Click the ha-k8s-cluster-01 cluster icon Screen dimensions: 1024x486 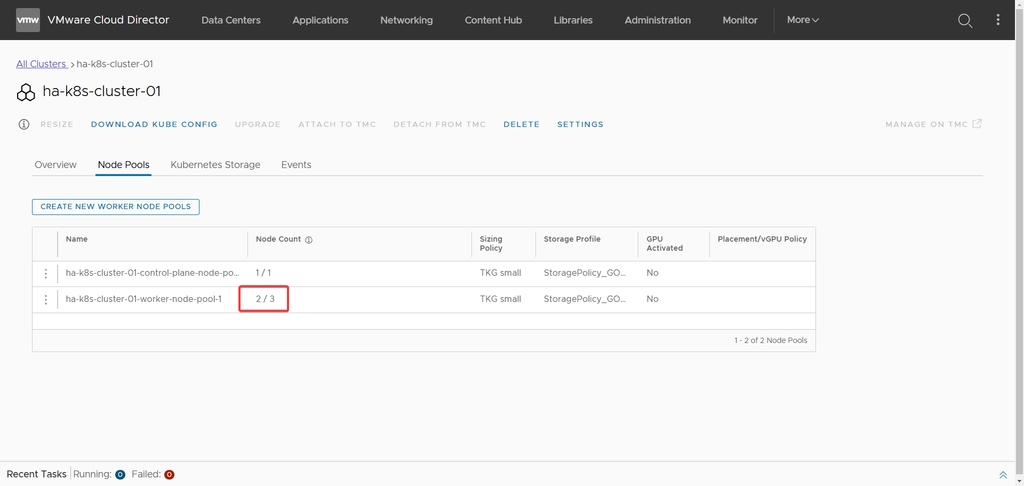(26, 92)
